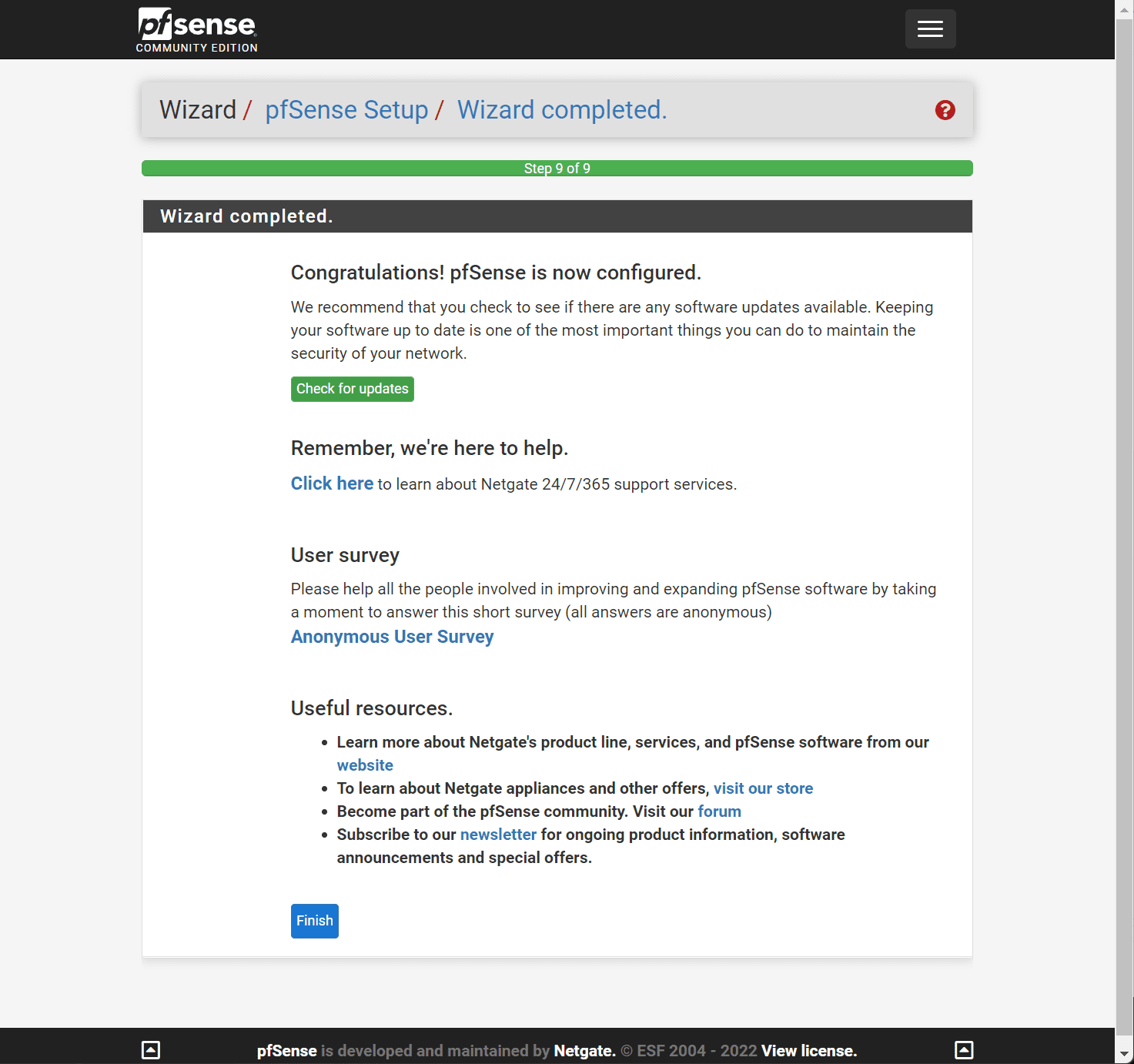Click the 'Wizard completed.' panel header
Viewport: 1134px width, 1064px height.
coord(557,216)
